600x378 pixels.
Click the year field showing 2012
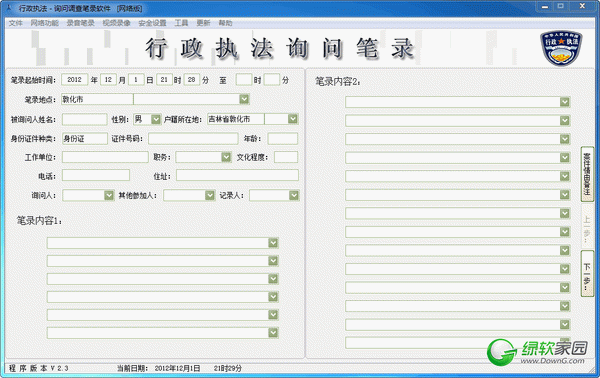(x=75, y=80)
